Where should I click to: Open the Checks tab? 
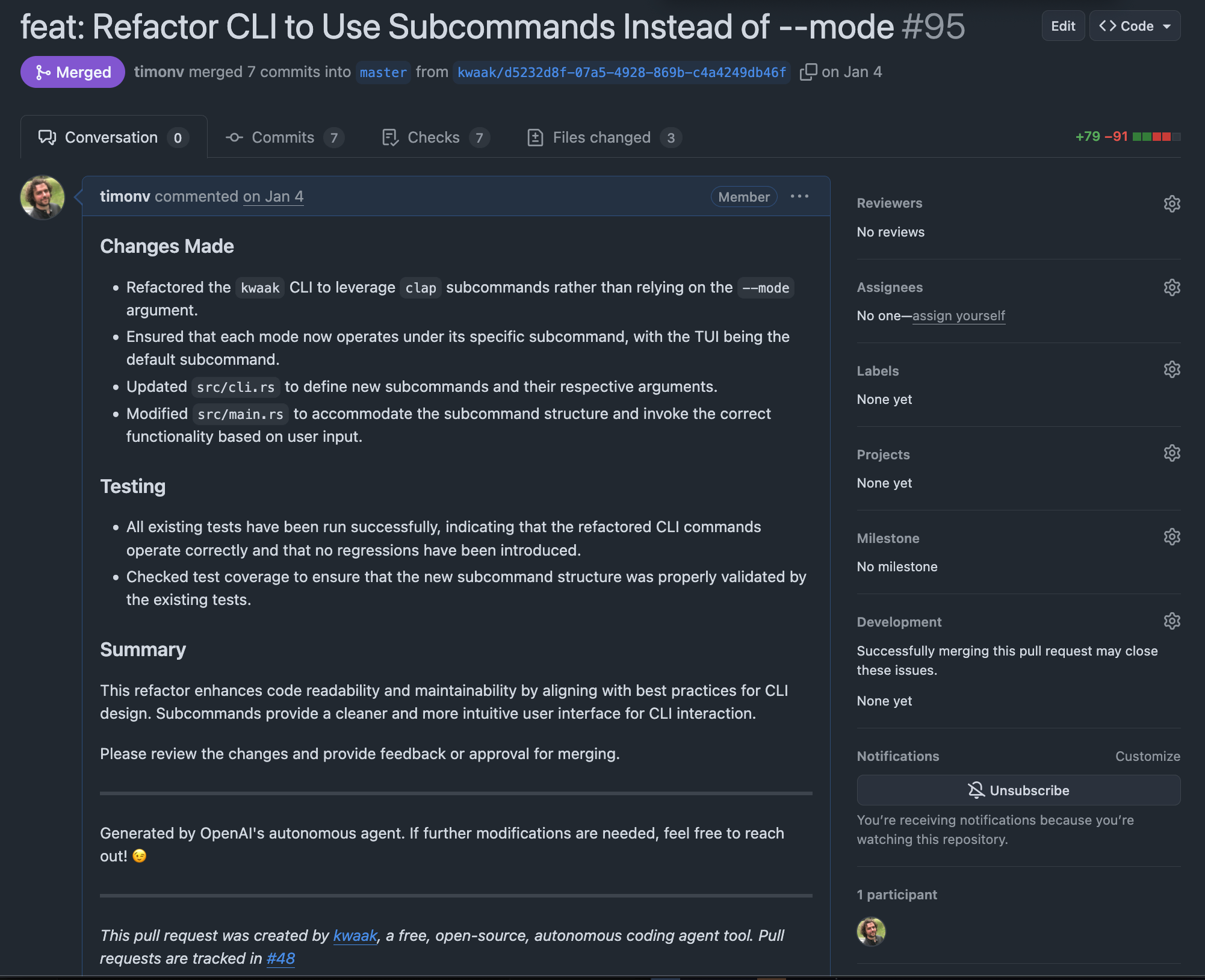tap(433, 137)
